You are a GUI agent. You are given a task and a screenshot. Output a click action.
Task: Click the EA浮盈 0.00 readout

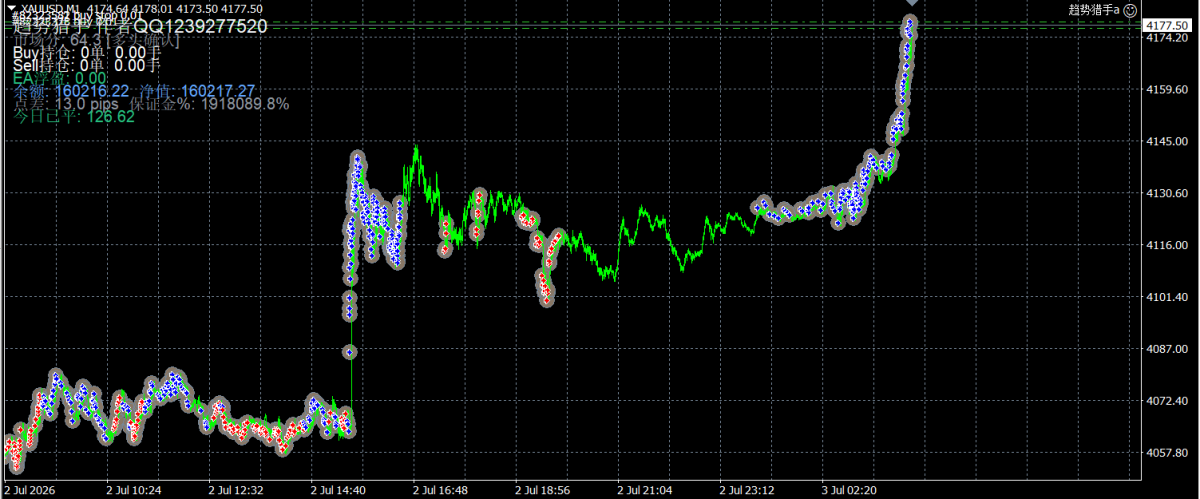pos(60,78)
